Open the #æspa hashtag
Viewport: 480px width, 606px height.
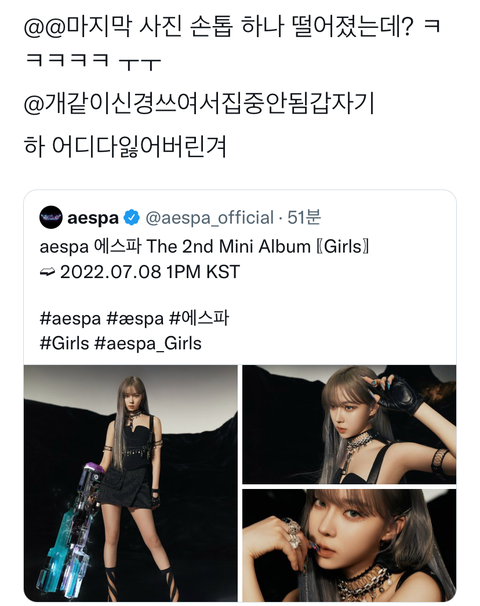coord(135,319)
